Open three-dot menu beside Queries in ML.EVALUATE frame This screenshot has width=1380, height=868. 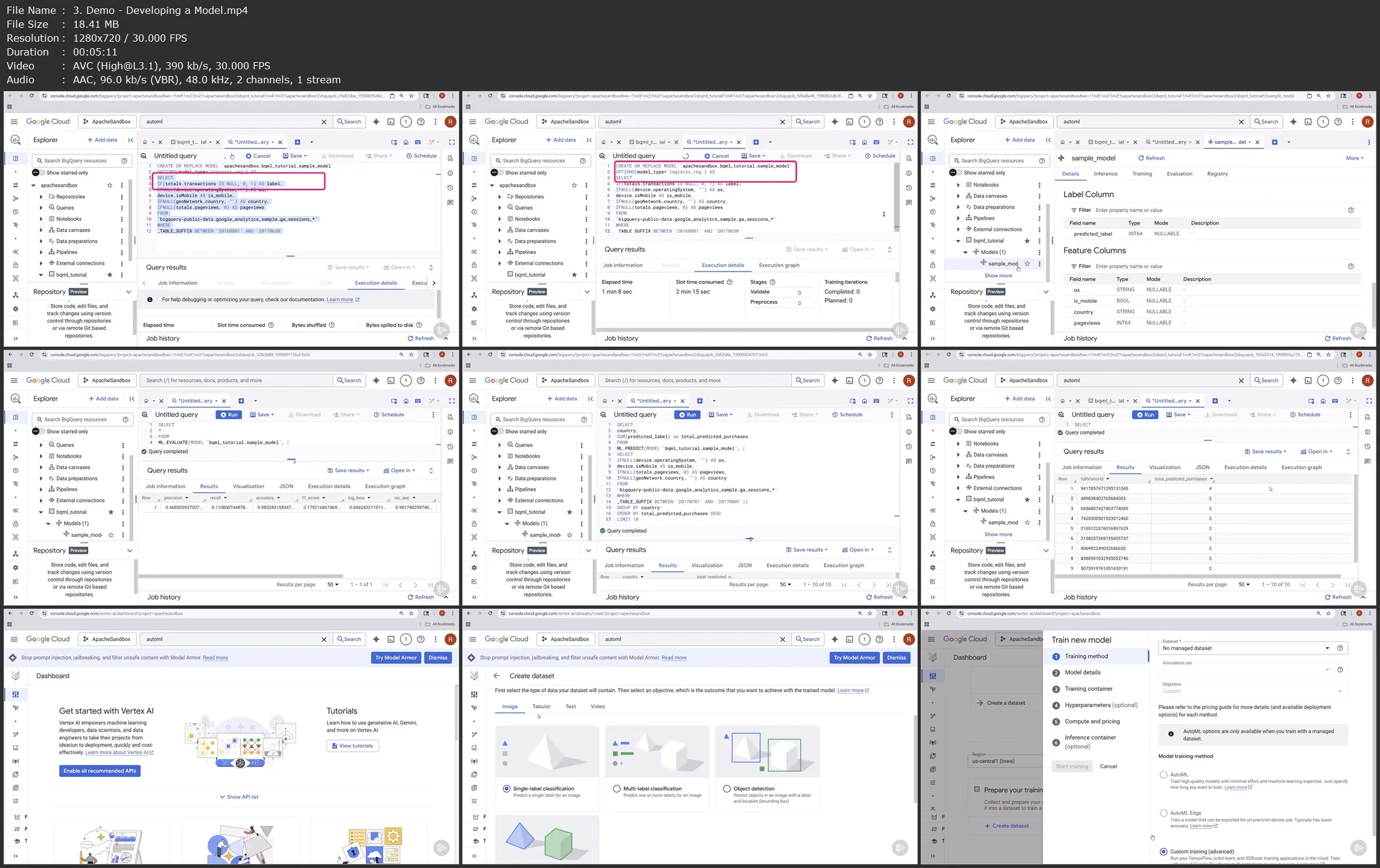[123, 445]
